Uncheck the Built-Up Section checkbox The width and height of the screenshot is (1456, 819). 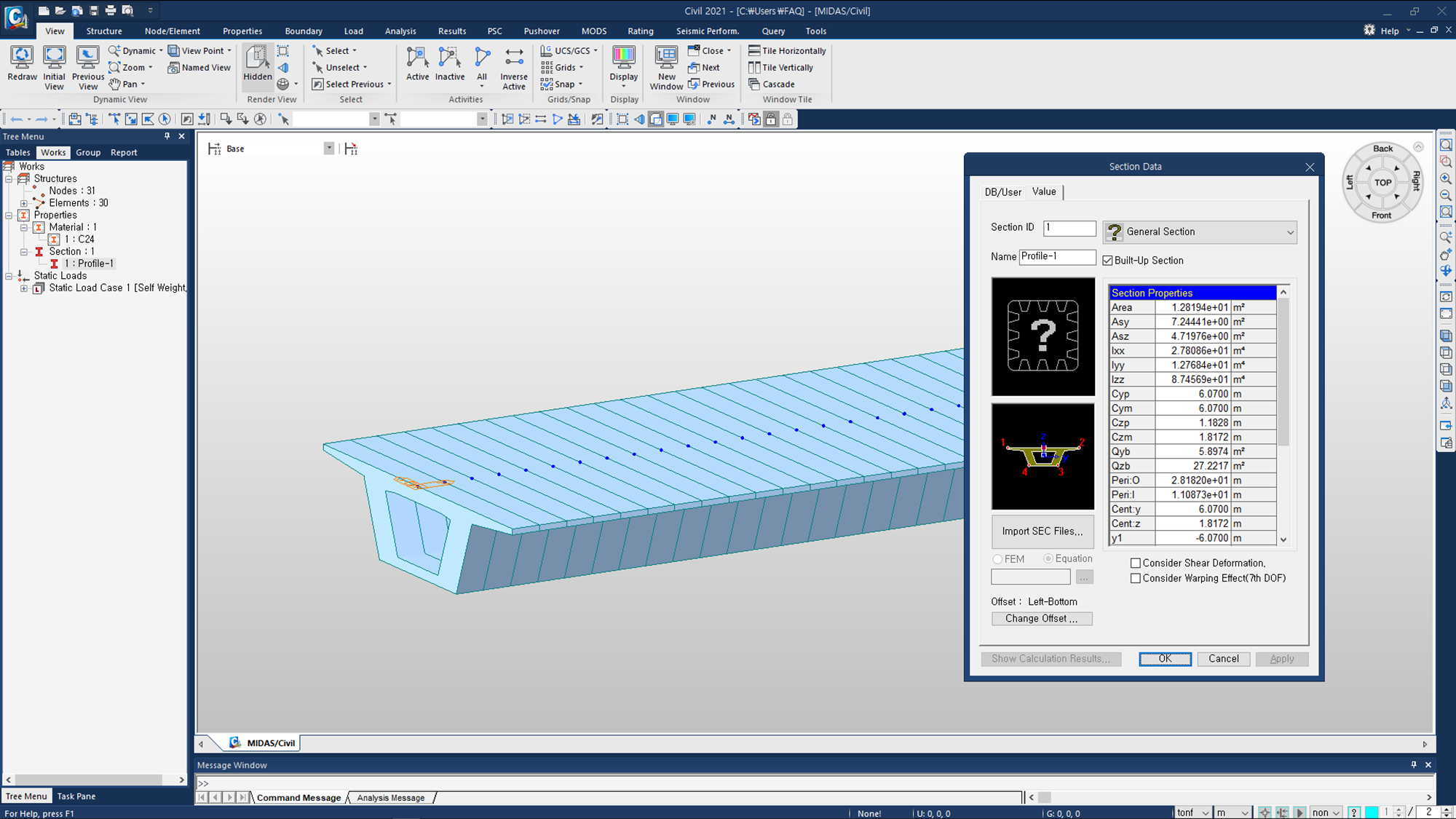coord(1107,261)
